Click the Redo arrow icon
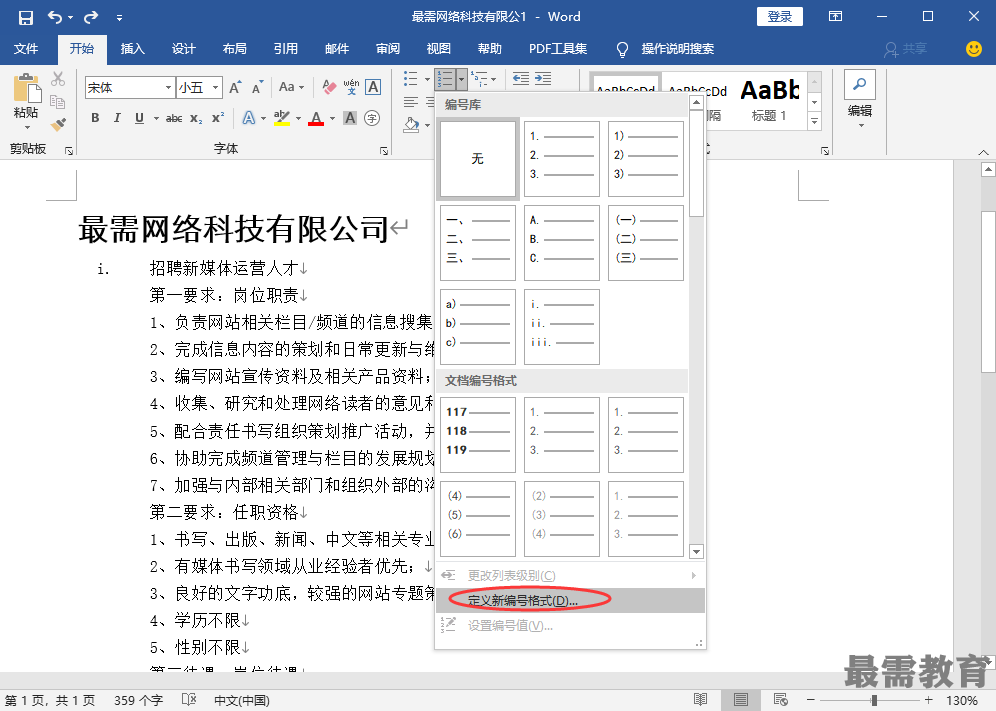 91,17
